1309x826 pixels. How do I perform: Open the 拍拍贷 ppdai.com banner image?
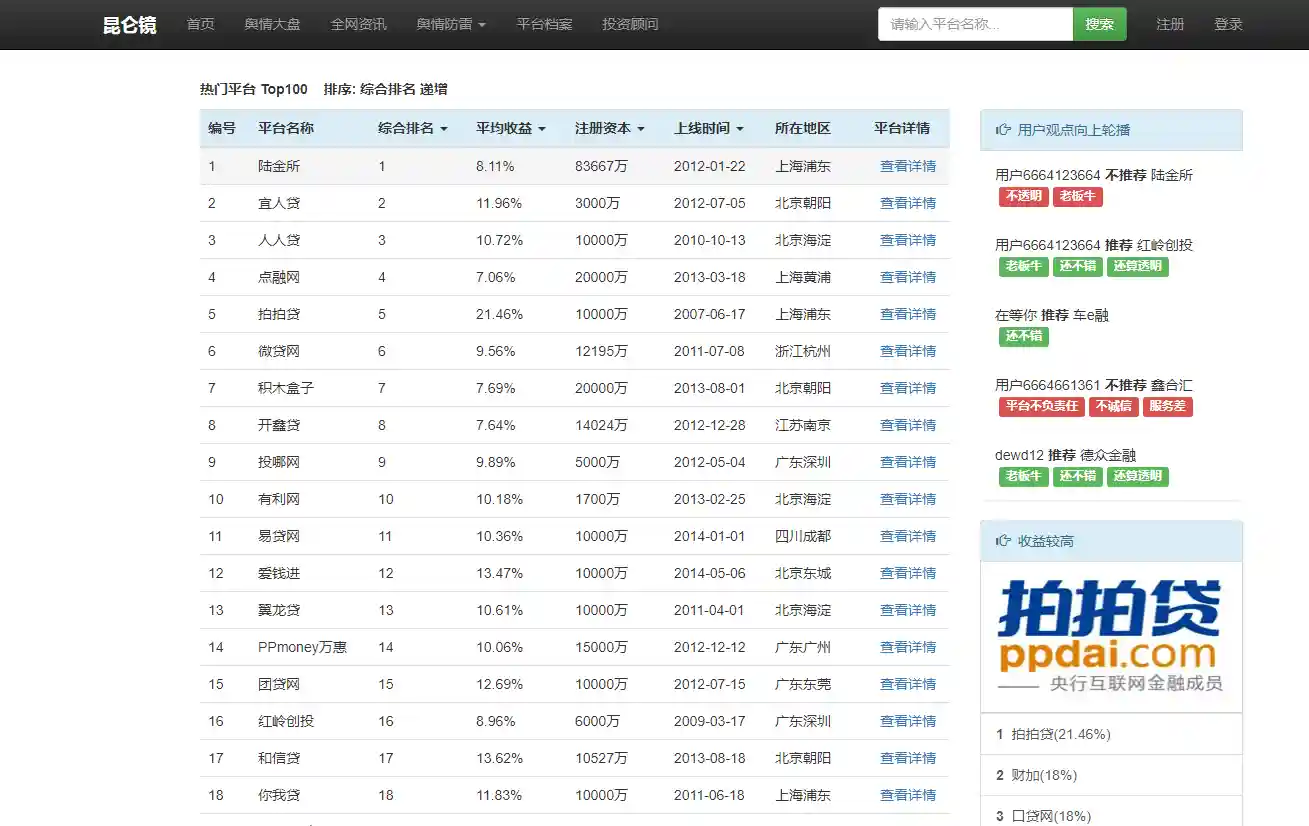(x=1110, y=636)
